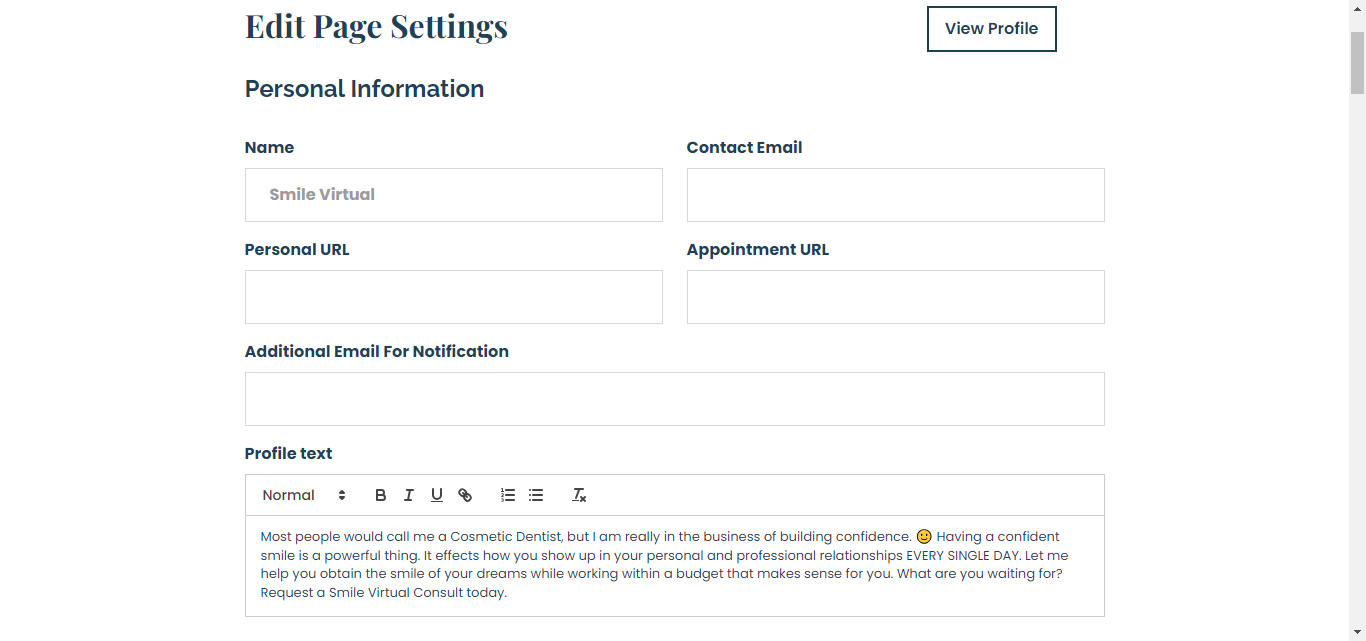This screenshot has width=1366, height=641.
Task: Open the Normal text style dropdown
Action: point(304,495)
